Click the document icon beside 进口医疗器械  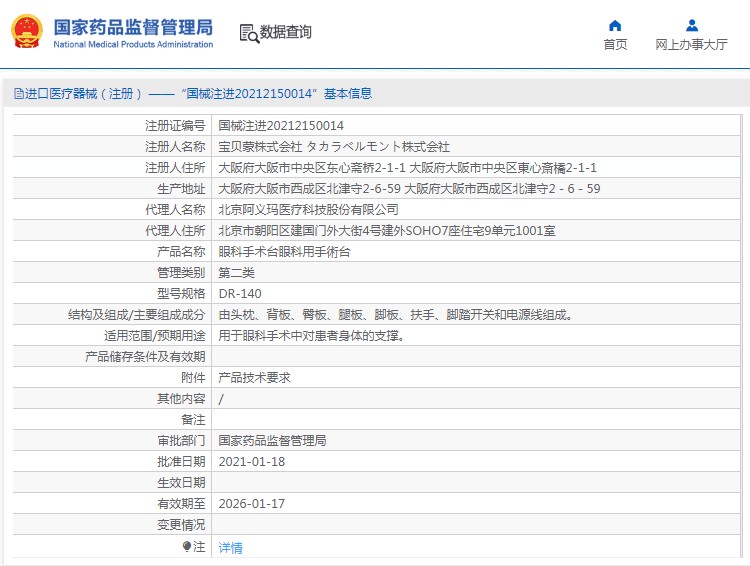pos(19,93)
